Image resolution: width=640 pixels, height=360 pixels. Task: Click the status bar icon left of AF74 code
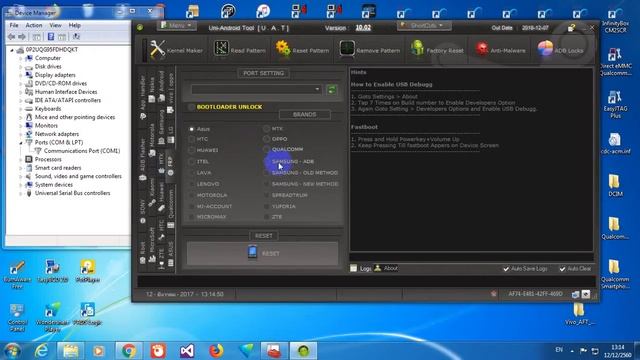tap(493, 294)
